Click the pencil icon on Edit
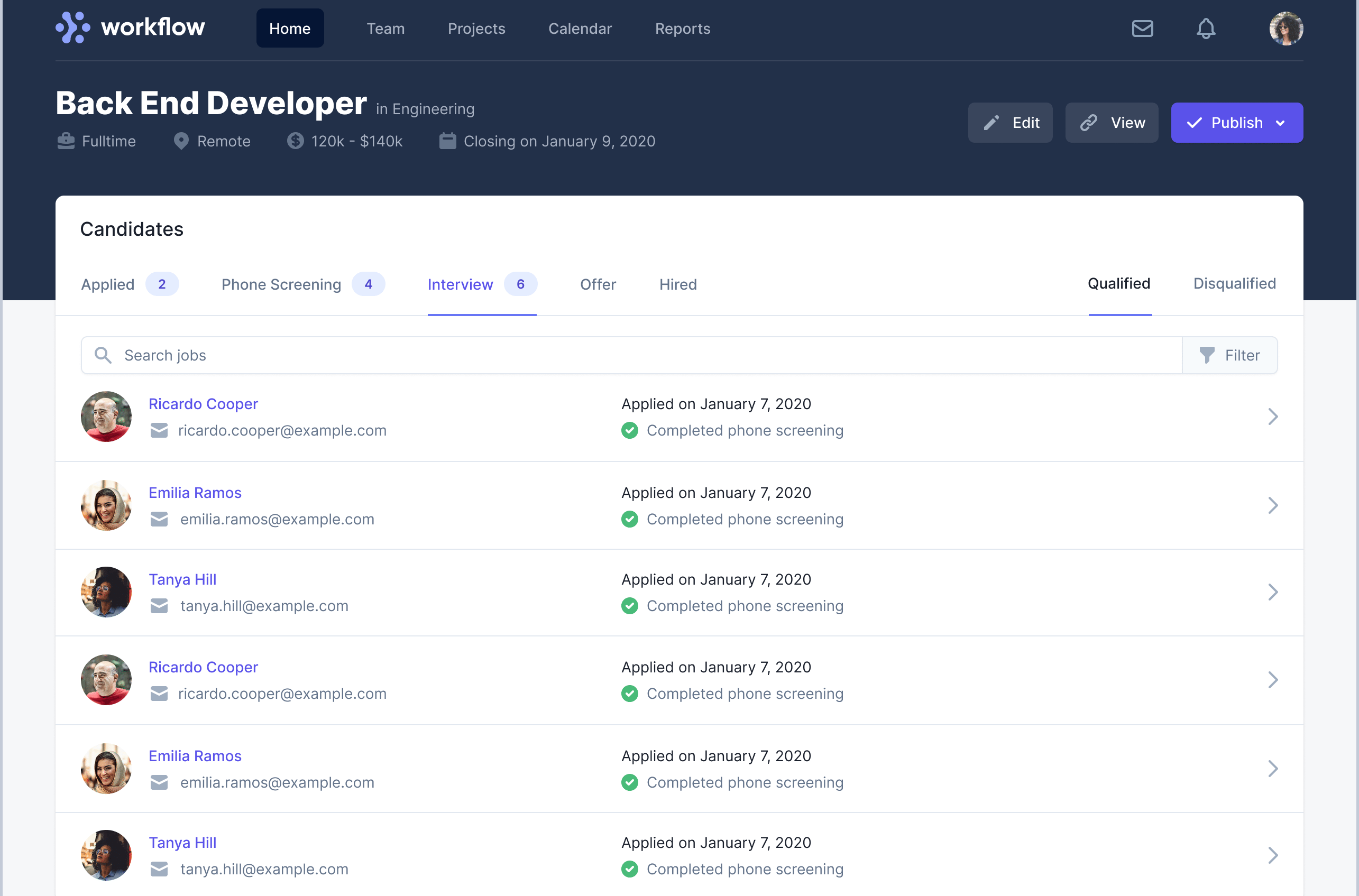The height and width of the screenshot is (896, 1359). (991, 123)
